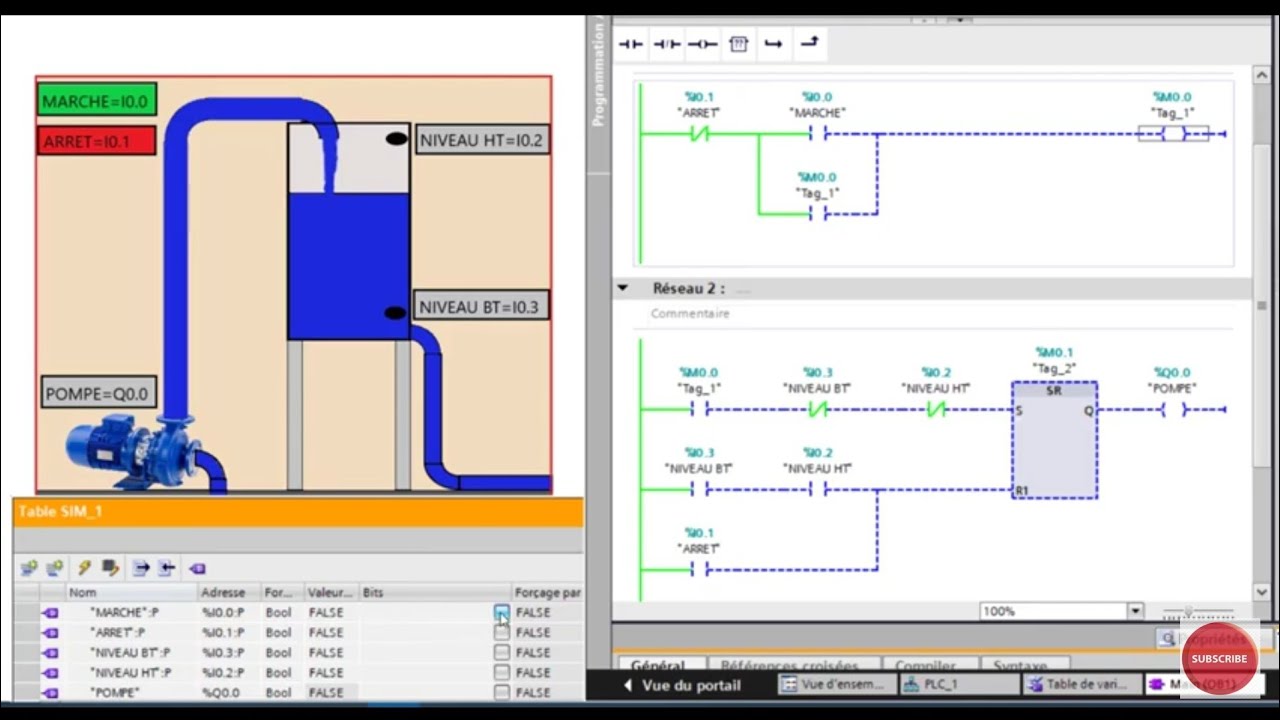
Task: Toggle the NIVEAU HT bit checkbox
Action: point(502,672)
